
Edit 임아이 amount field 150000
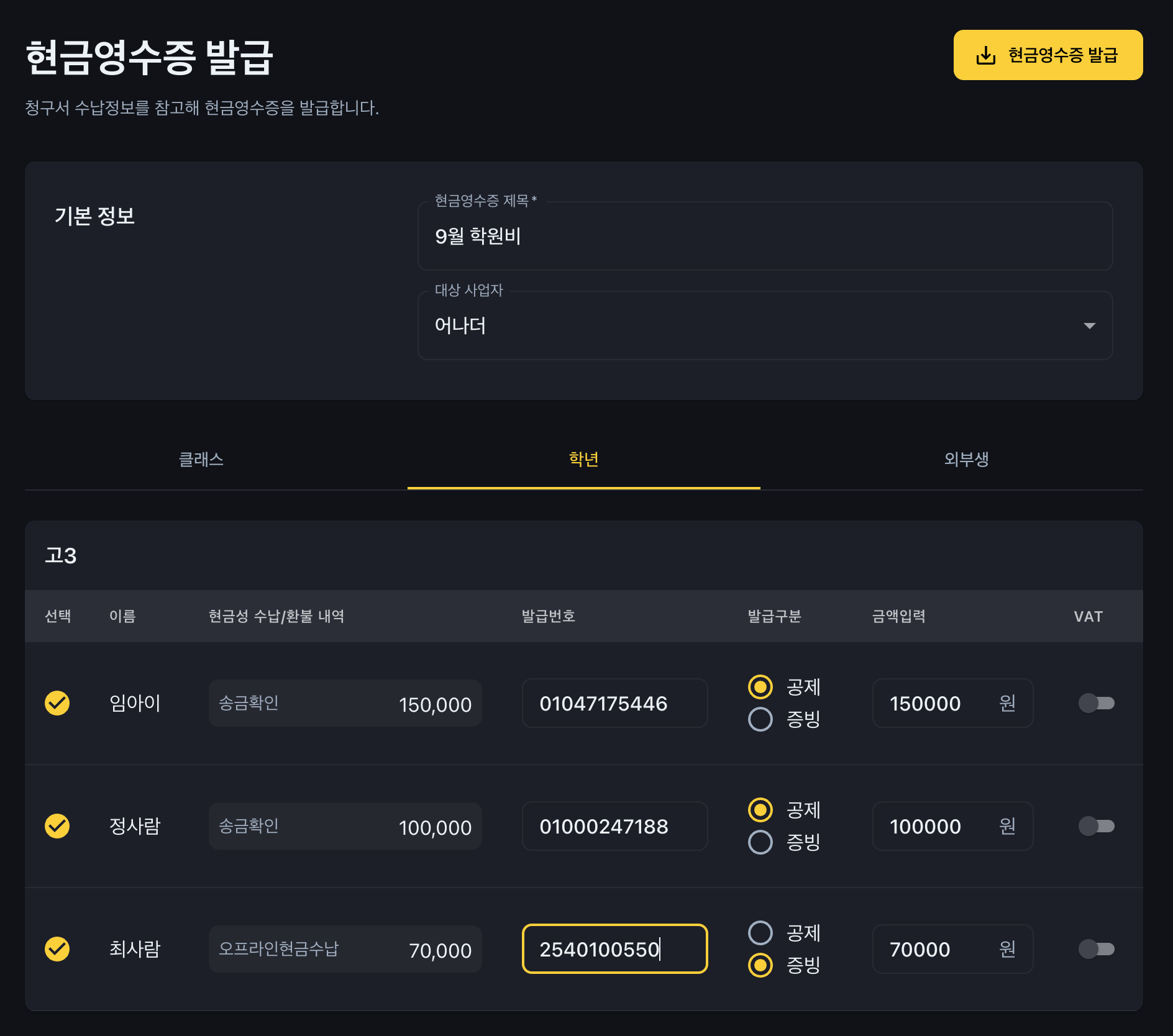[953, 703]
